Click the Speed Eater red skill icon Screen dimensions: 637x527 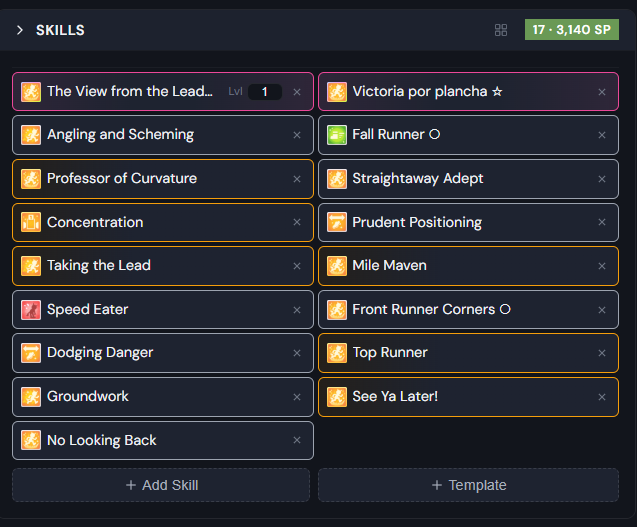(x=31, y=310)
